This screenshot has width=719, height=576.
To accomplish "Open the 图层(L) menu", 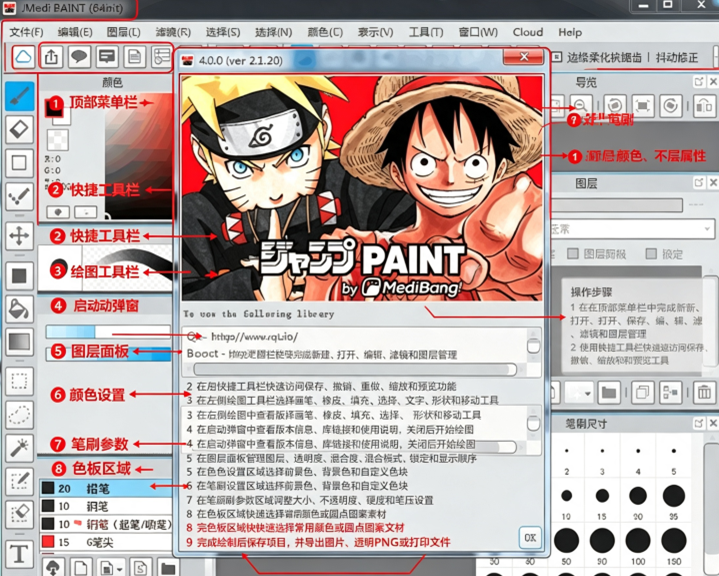I will (124, 32).
